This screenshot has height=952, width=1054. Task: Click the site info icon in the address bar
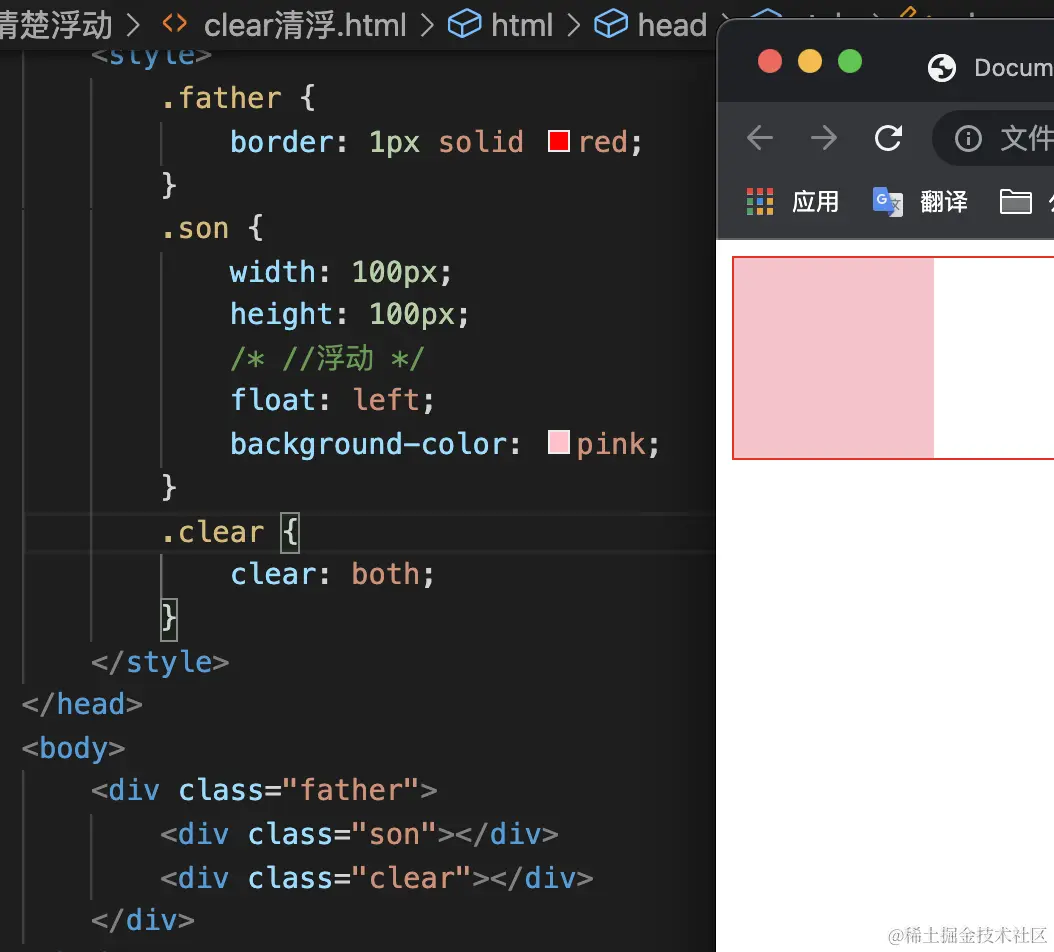968,139
